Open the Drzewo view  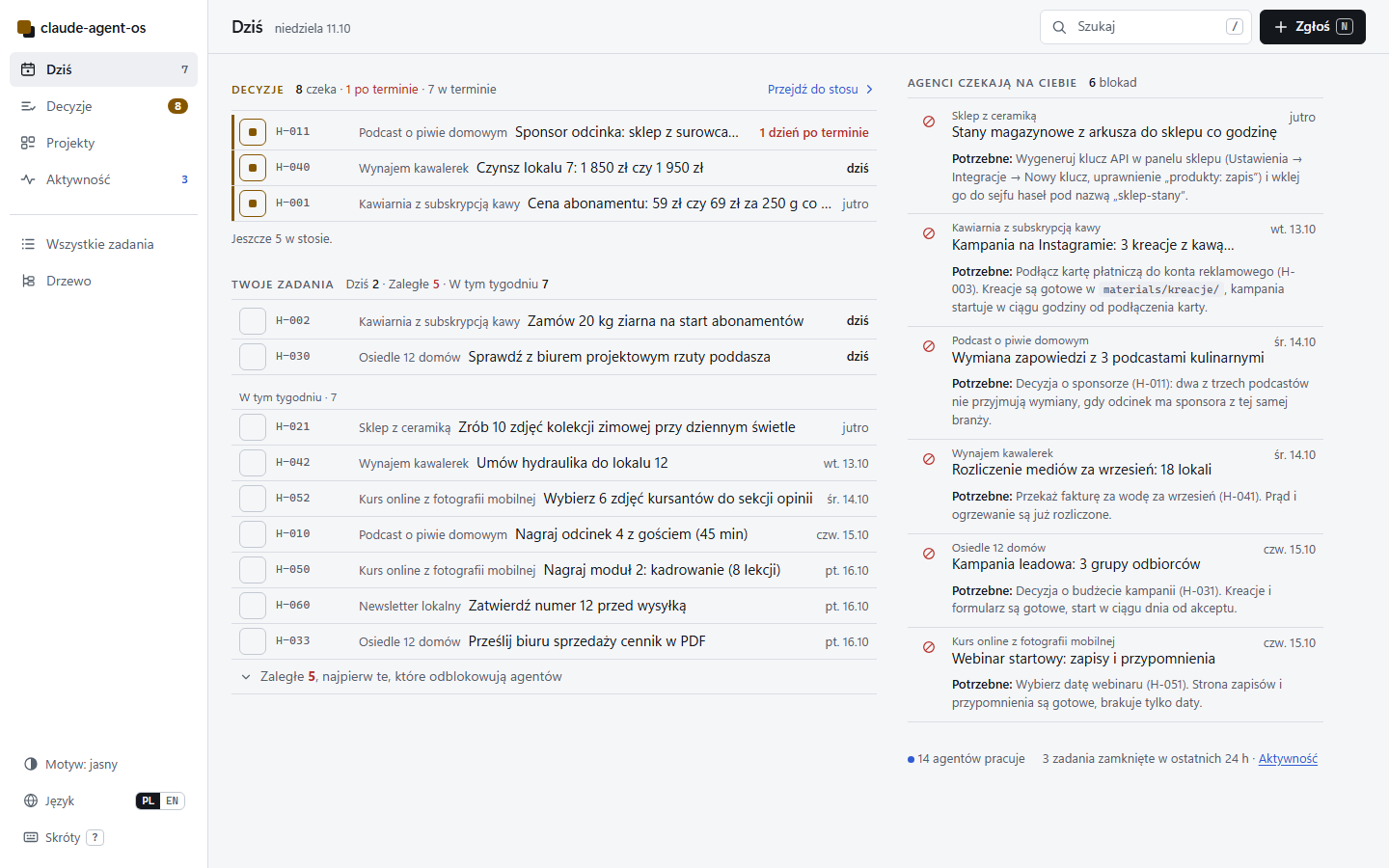tap(103, 281)
